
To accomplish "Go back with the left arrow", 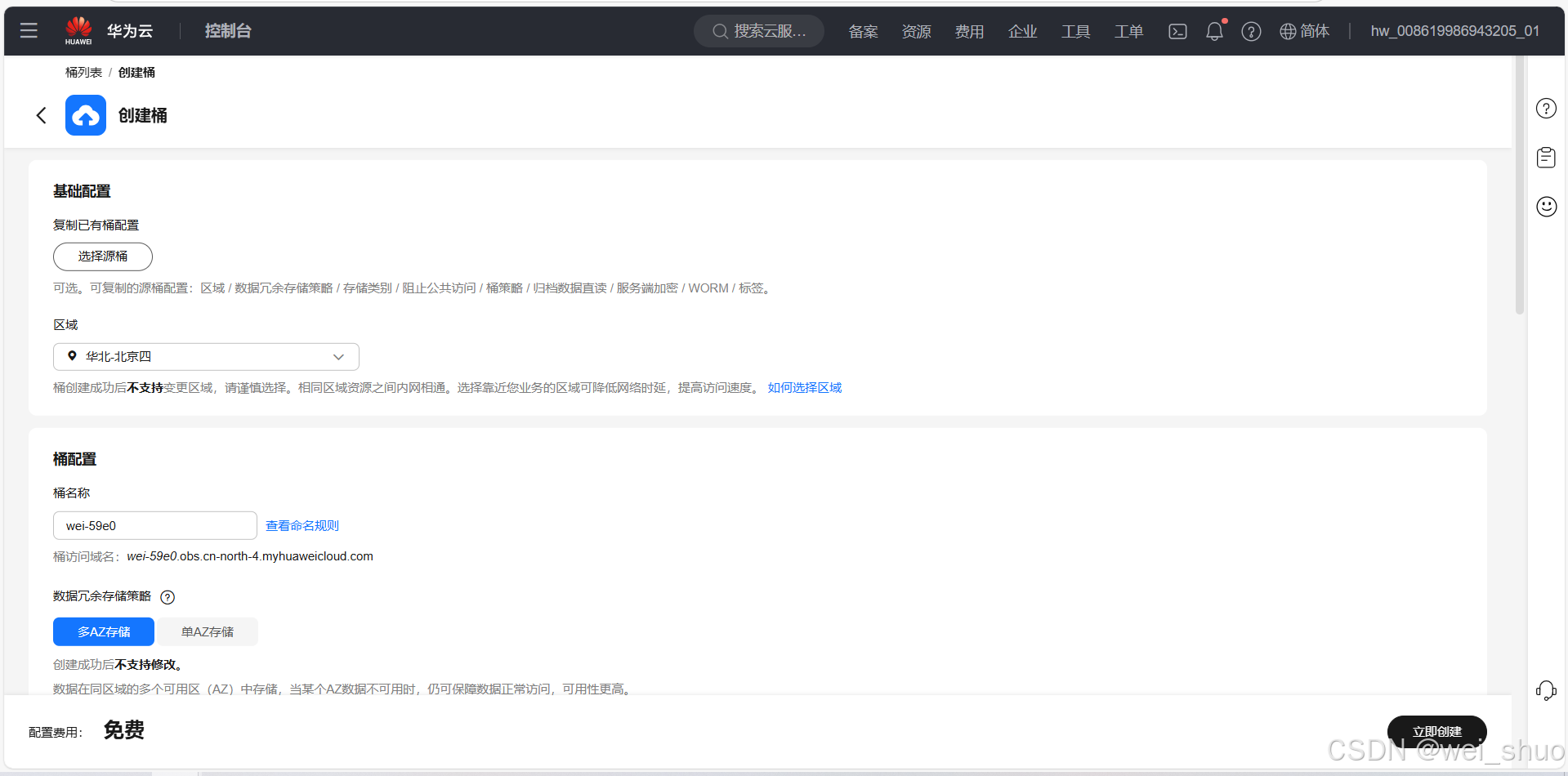I will point(42,115).
